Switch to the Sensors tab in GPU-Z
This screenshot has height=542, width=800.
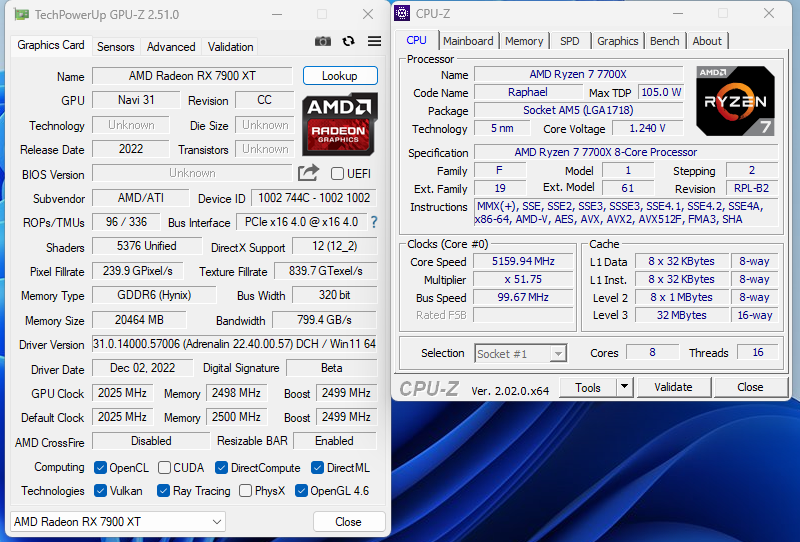click(115, 47)
